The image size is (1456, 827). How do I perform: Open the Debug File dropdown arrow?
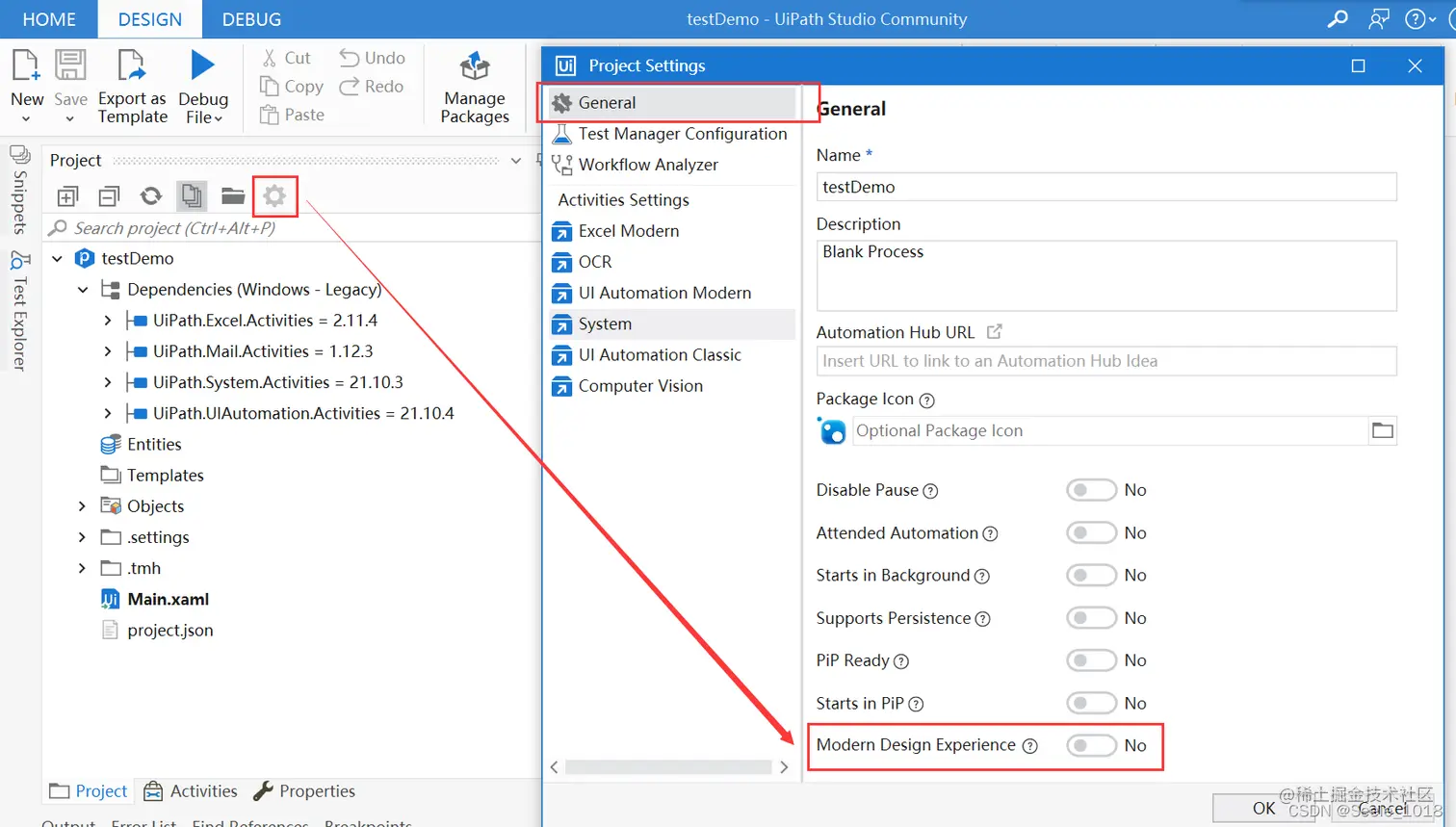point(219,118)
